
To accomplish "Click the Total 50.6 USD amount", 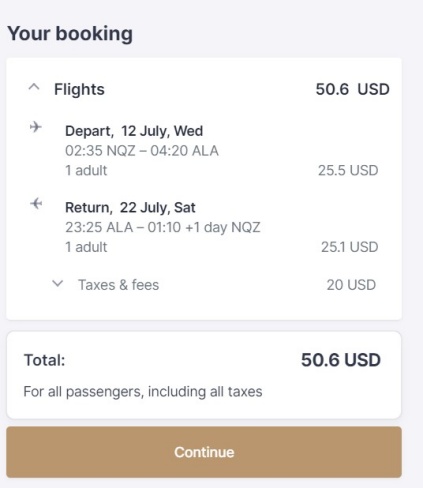I will (341, 360).
